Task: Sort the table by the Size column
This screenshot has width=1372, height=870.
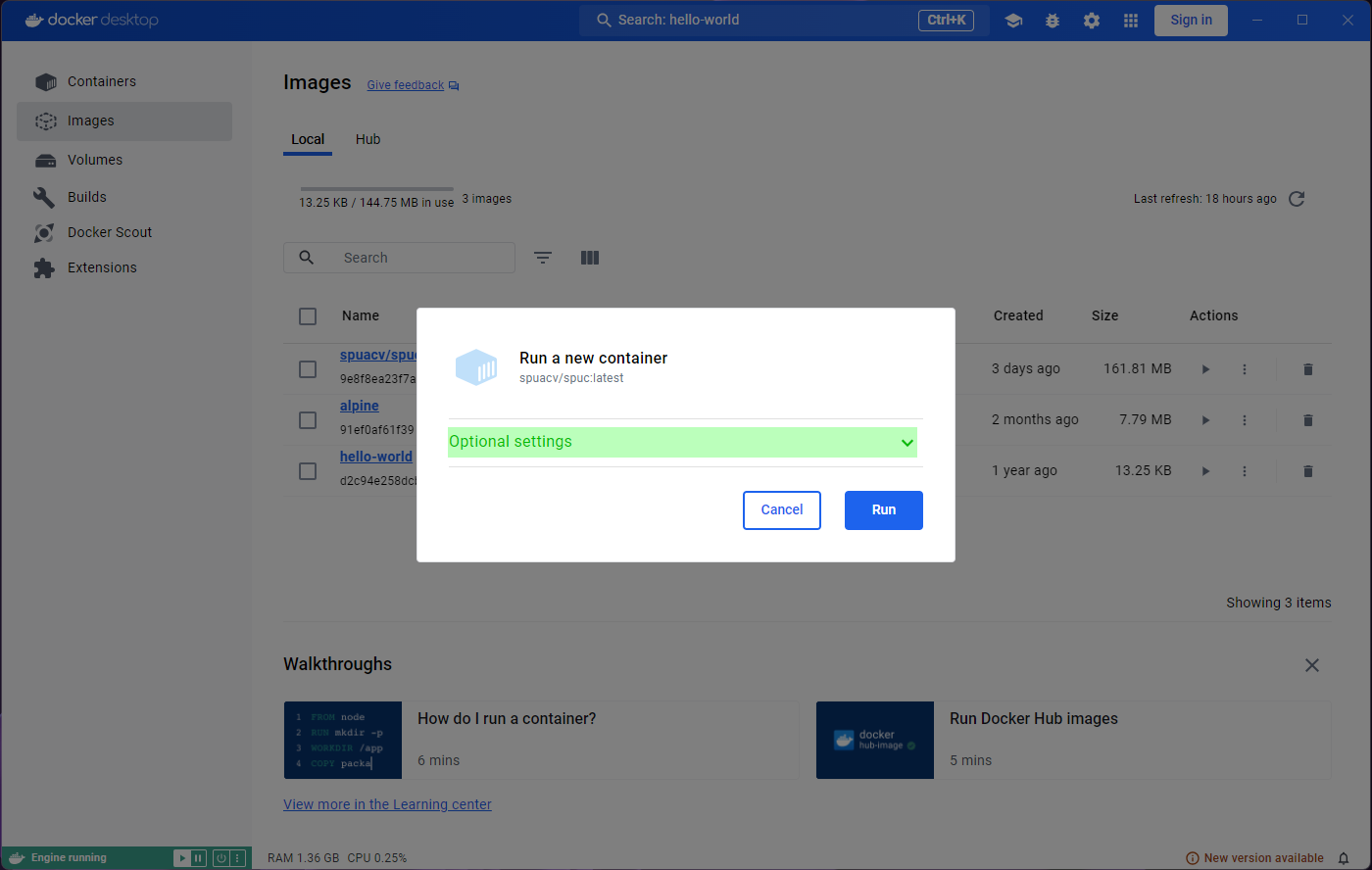Action: click(1104, 316)
